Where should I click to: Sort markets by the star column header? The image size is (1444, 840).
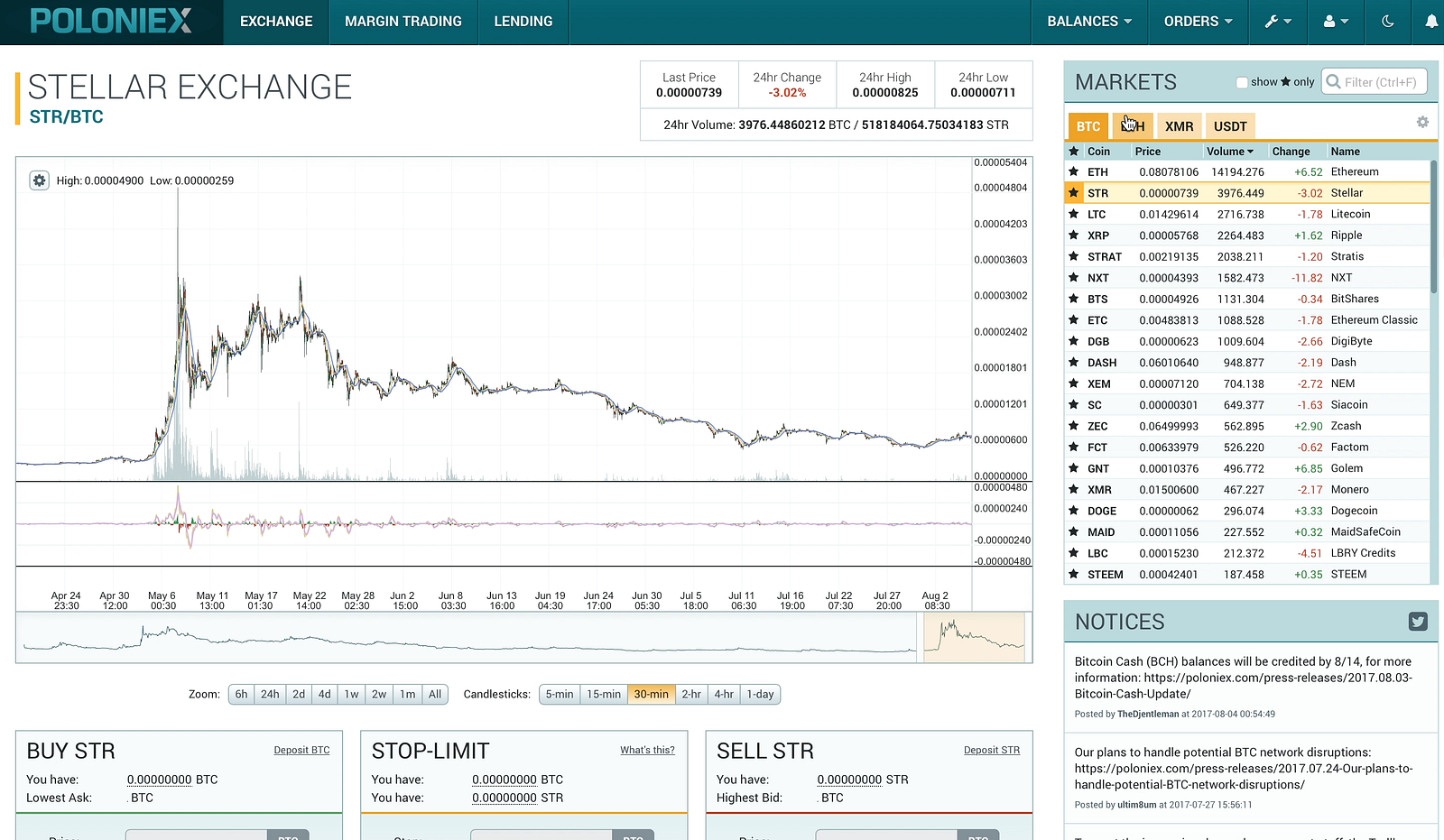(x=1074, y=152)
